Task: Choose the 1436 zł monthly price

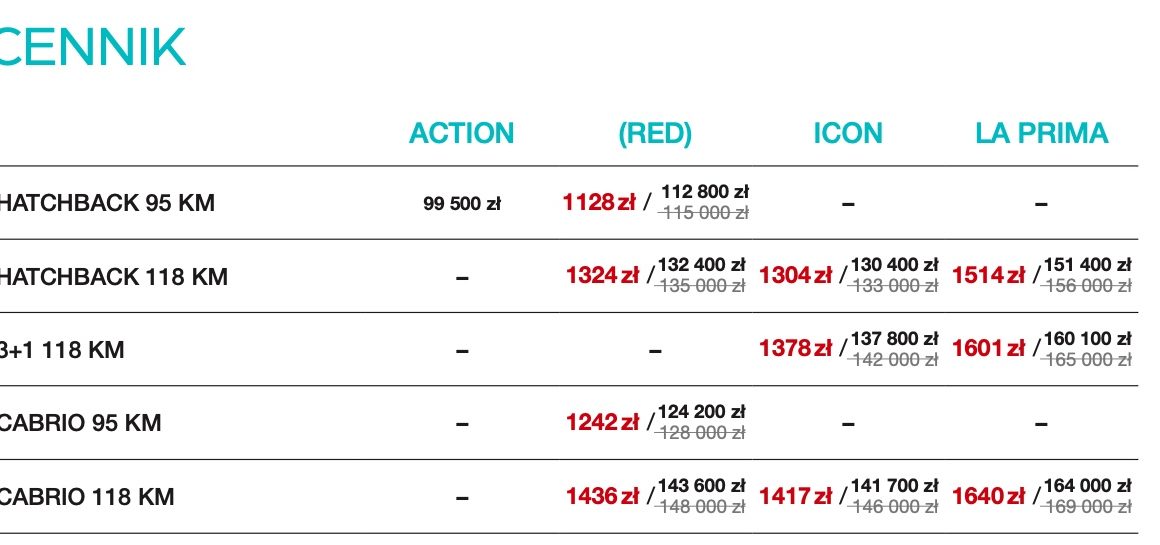Action: [602, 496]
